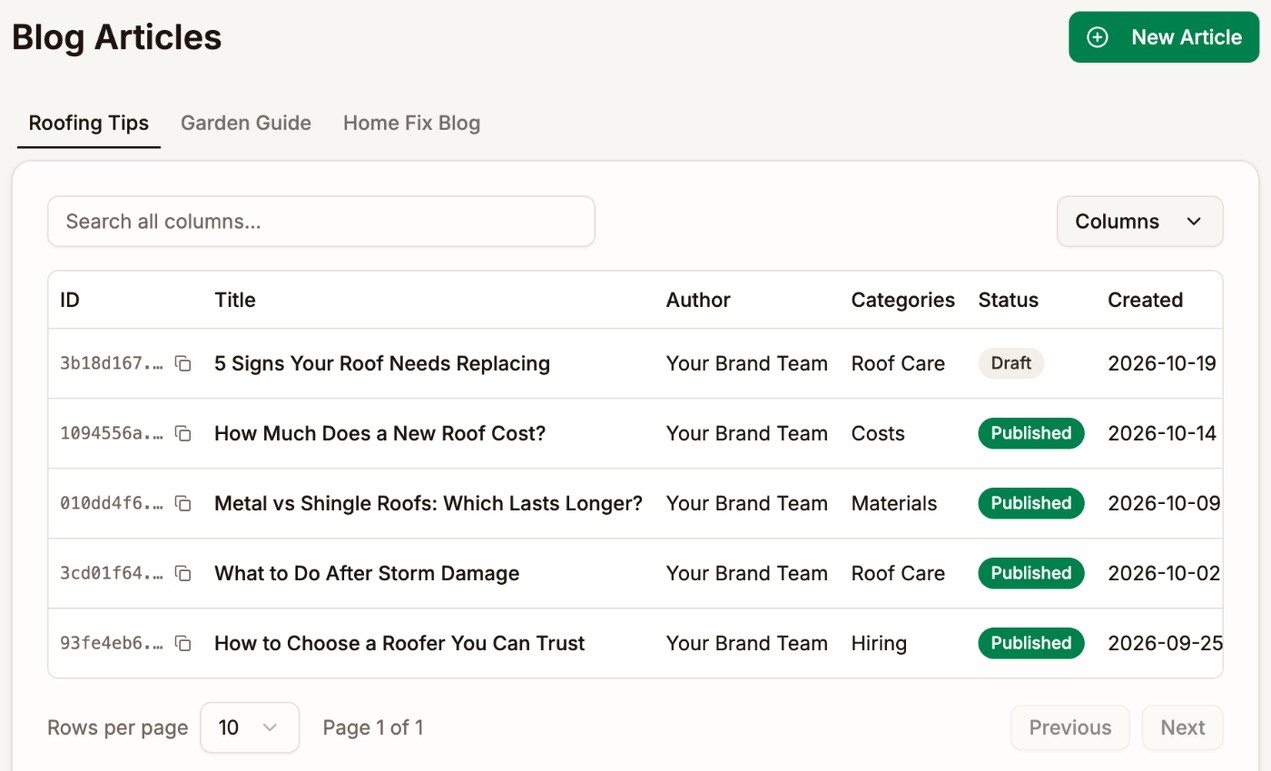Click the New Article button
The image size is (1271, 771).
click(x=1164, y=37)
